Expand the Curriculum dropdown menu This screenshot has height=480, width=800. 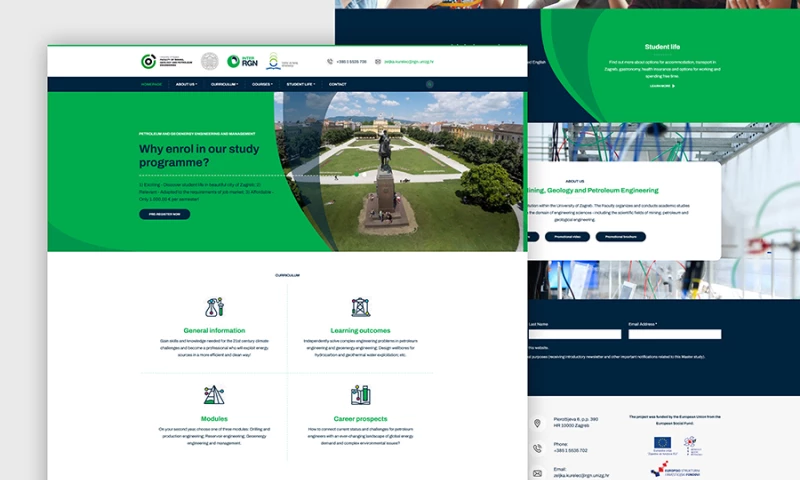(223, 84)
